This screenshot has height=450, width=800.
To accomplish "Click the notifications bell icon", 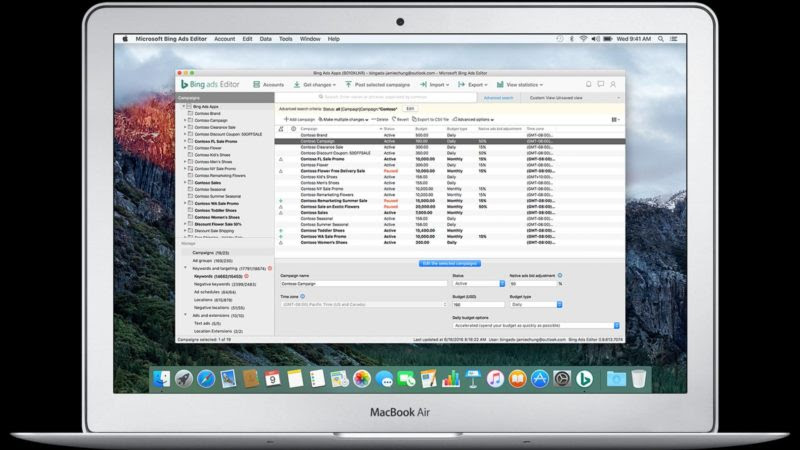I will click(588, 84).
